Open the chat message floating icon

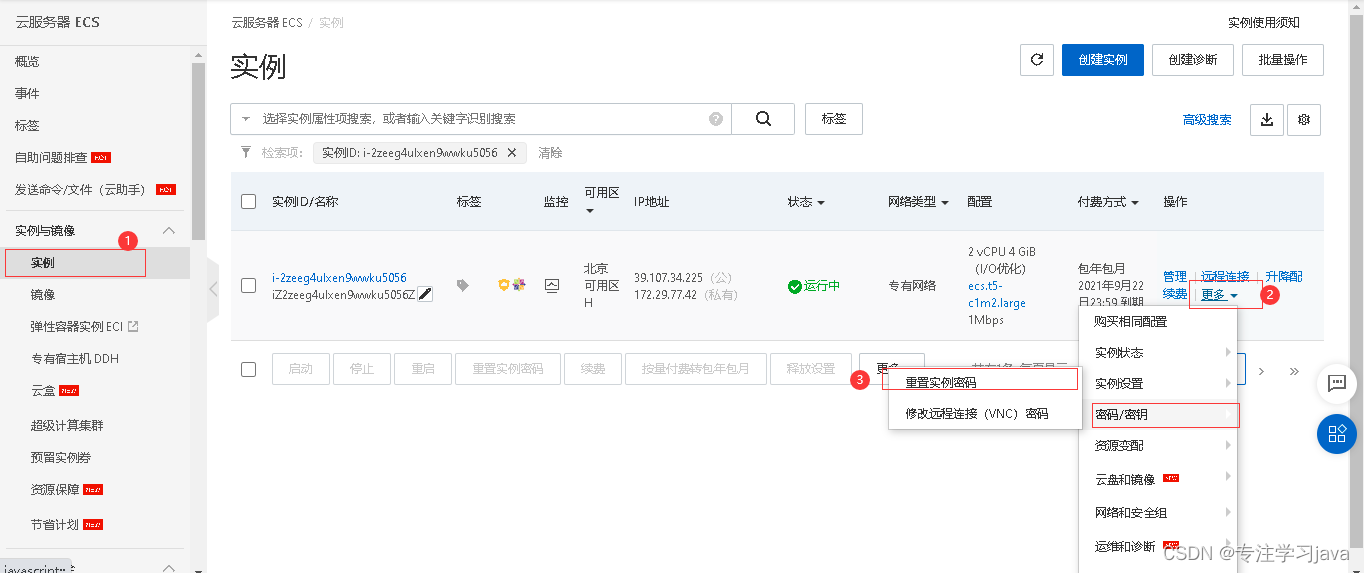tap(1337, 382)
